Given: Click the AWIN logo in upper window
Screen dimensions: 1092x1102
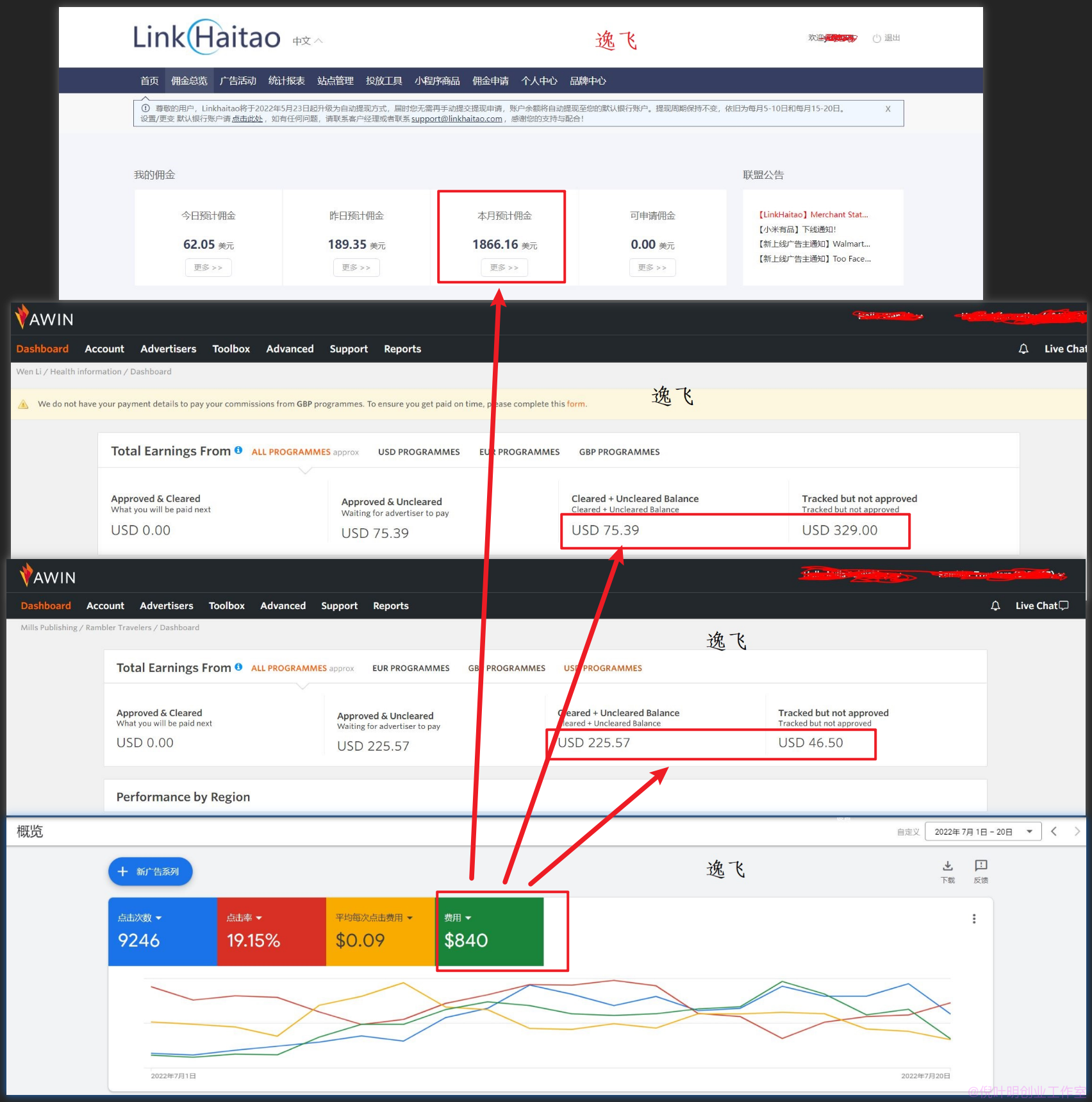Looking at the screenshot, I should tap(44, 318).
